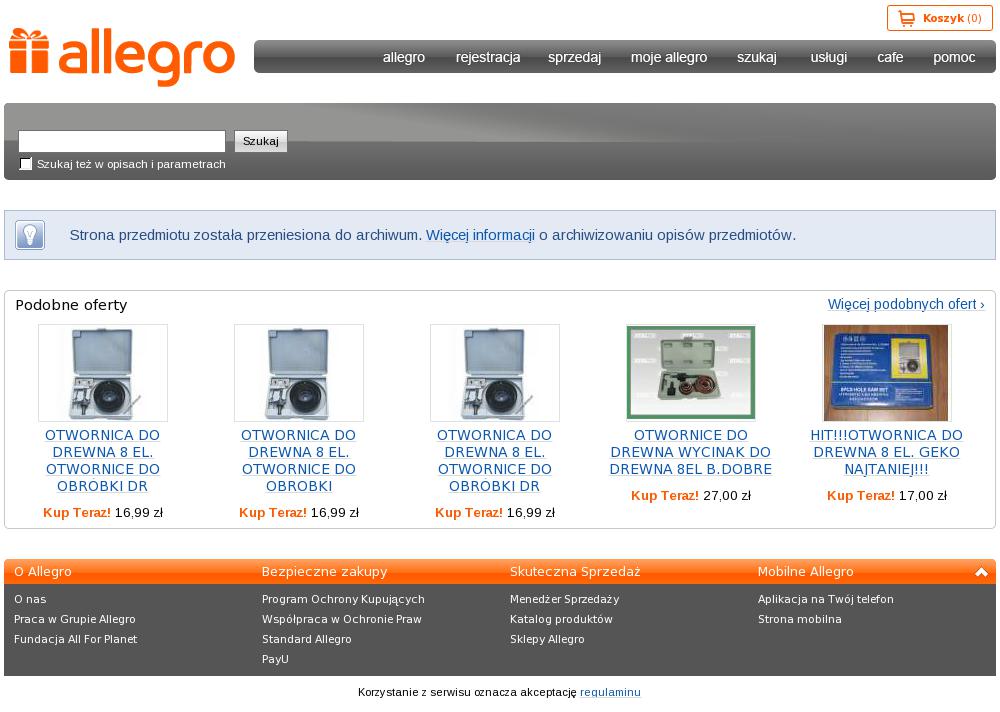Visit "cafe" from the top menu
The image size is (1000, 712).
coord(890,57)
